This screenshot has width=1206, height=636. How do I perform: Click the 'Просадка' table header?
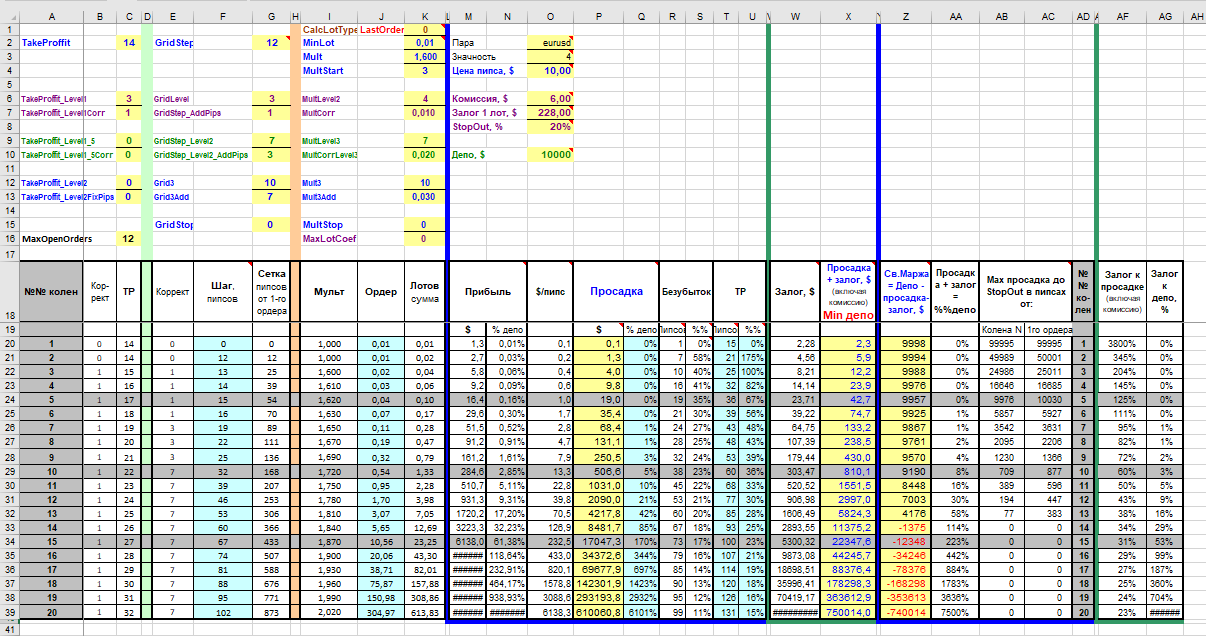point(616,291)
